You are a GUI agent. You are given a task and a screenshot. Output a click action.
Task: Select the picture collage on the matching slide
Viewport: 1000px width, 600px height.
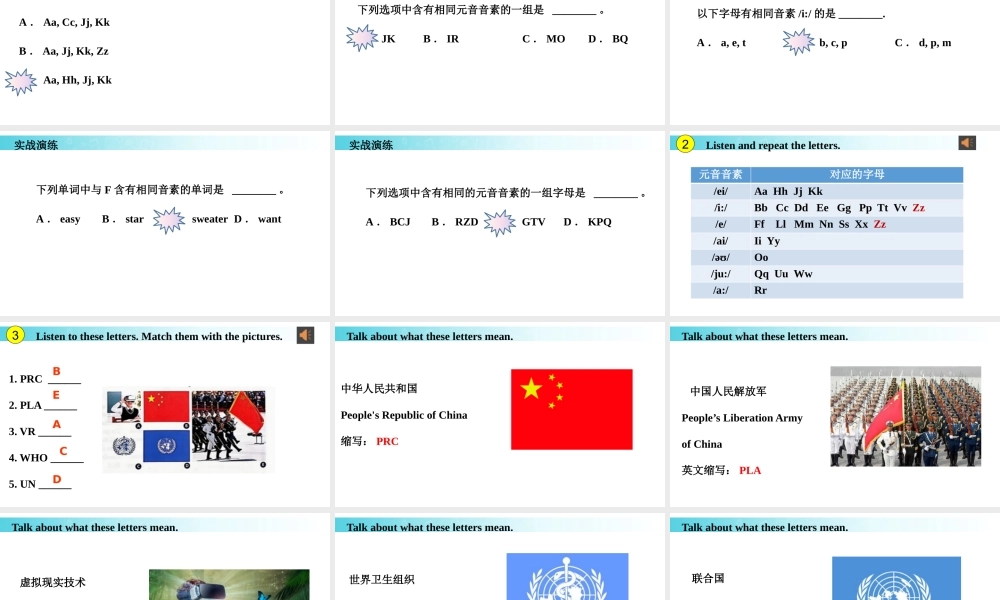(x=188, y=430)
